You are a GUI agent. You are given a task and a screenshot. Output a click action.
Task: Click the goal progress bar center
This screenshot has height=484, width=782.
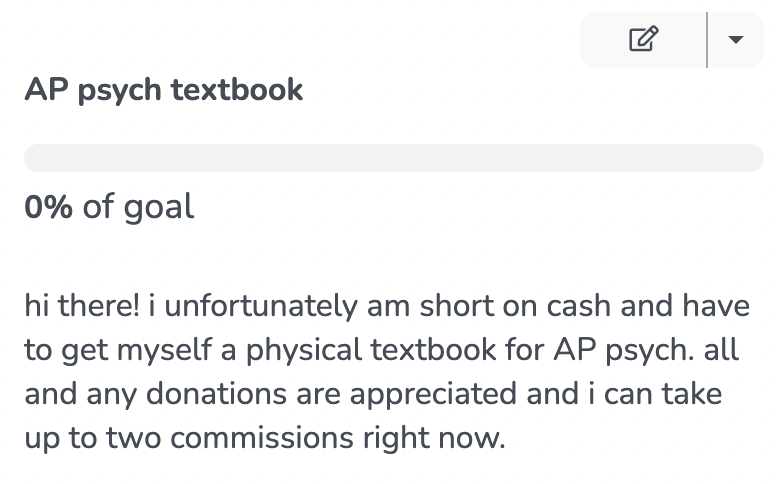(393, 158)
